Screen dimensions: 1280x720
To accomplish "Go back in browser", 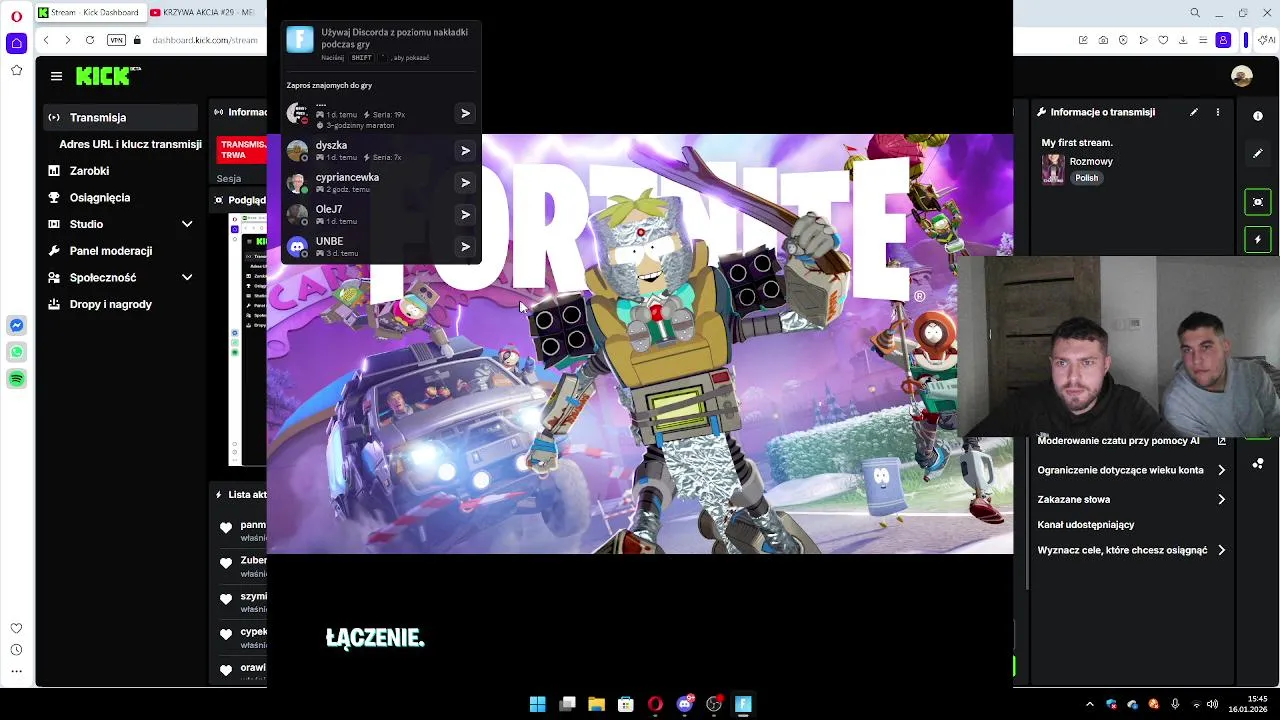I will pyautogui.click(x=46, y=40).
